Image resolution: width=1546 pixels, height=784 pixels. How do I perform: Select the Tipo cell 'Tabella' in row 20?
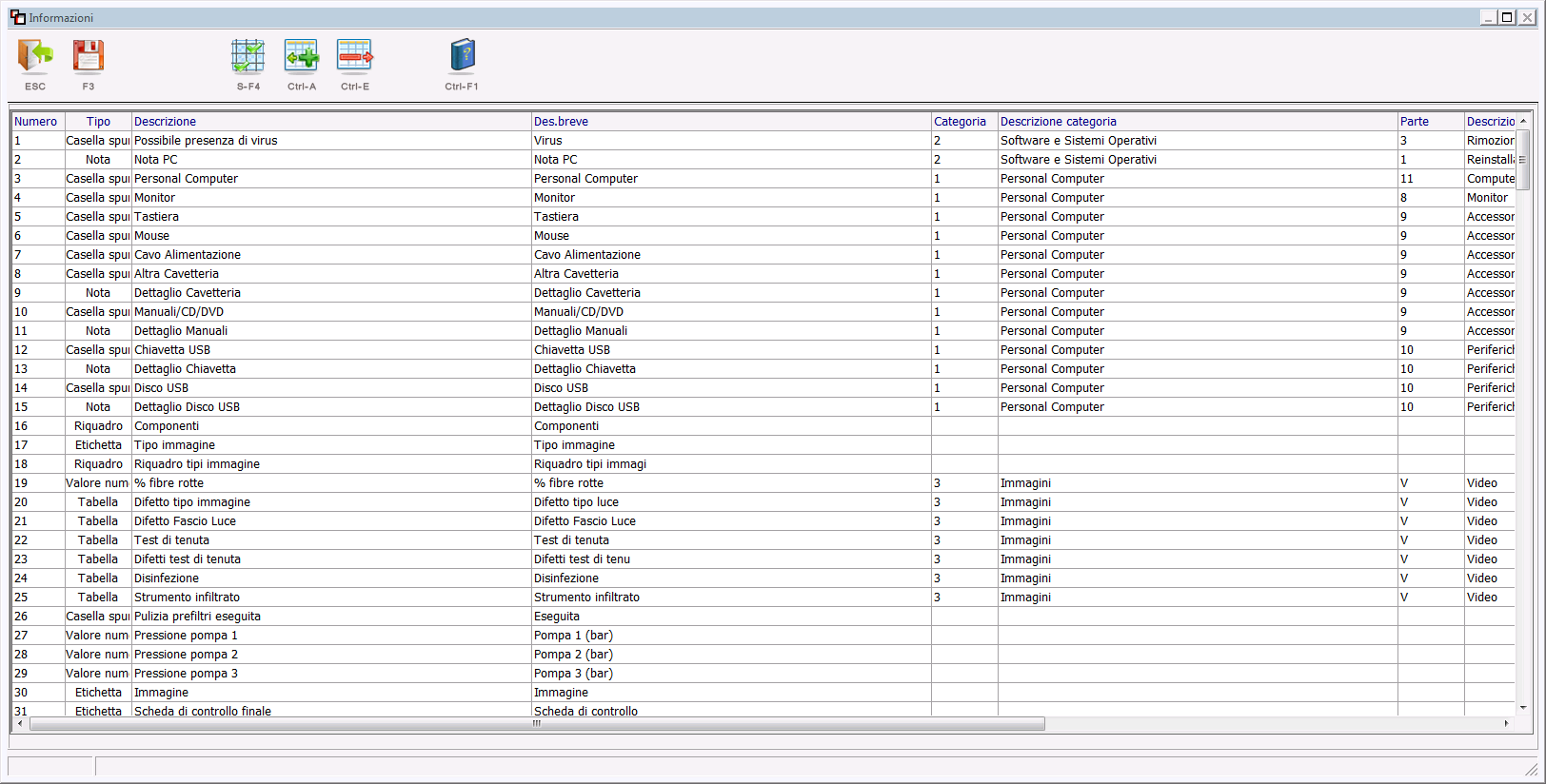pos(98,502)
